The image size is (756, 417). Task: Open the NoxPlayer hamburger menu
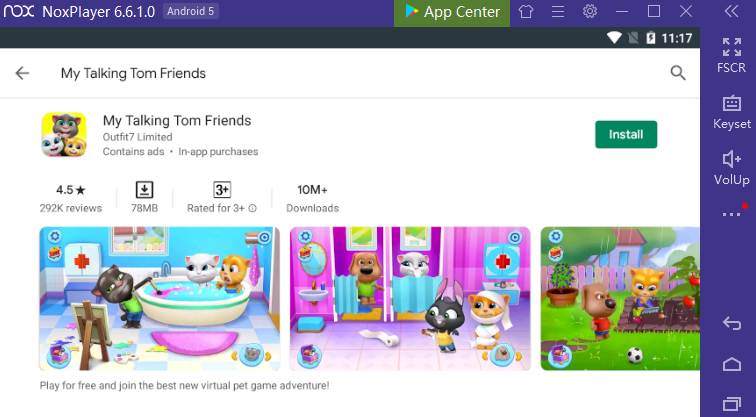(558, 12)
